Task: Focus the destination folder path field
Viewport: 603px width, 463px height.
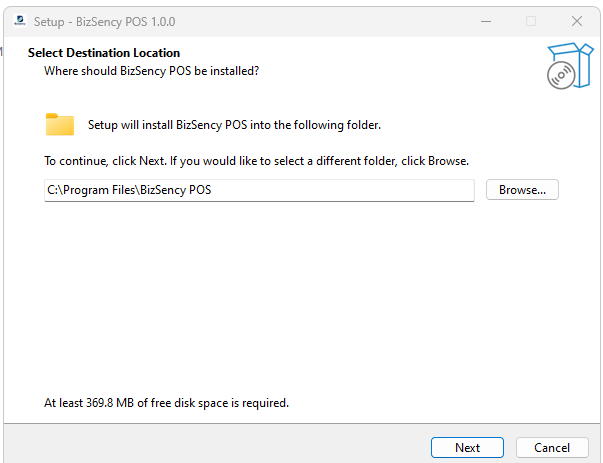Action: (x=259, y=190)
